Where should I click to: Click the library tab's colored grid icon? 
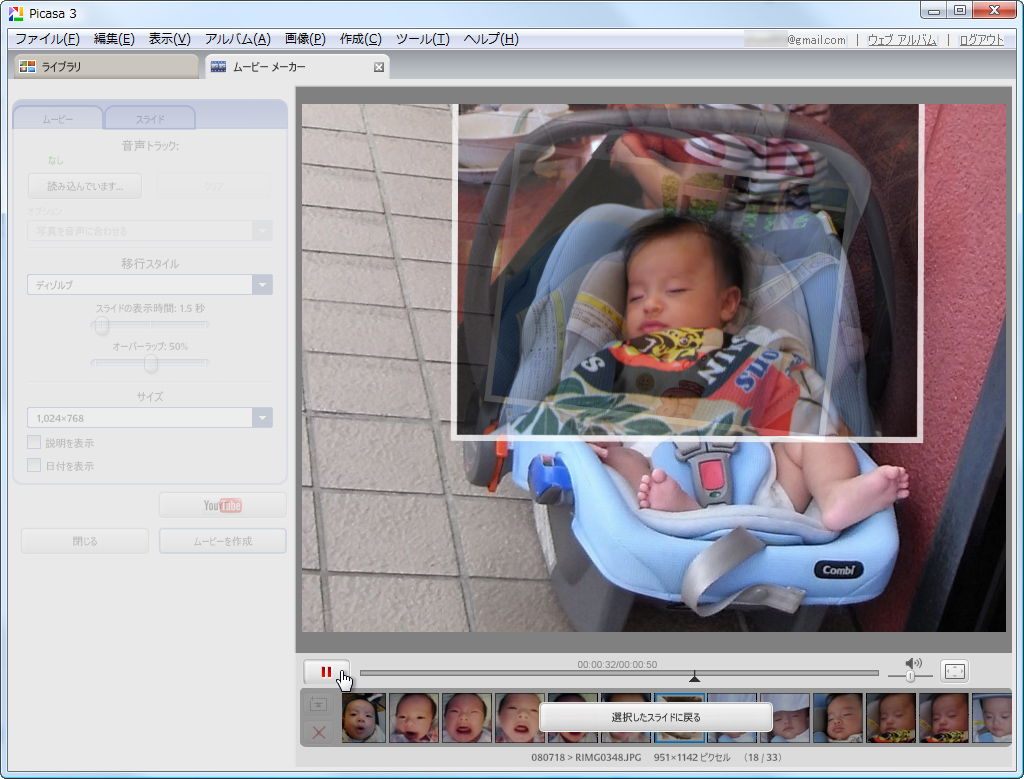click(27, 67)
